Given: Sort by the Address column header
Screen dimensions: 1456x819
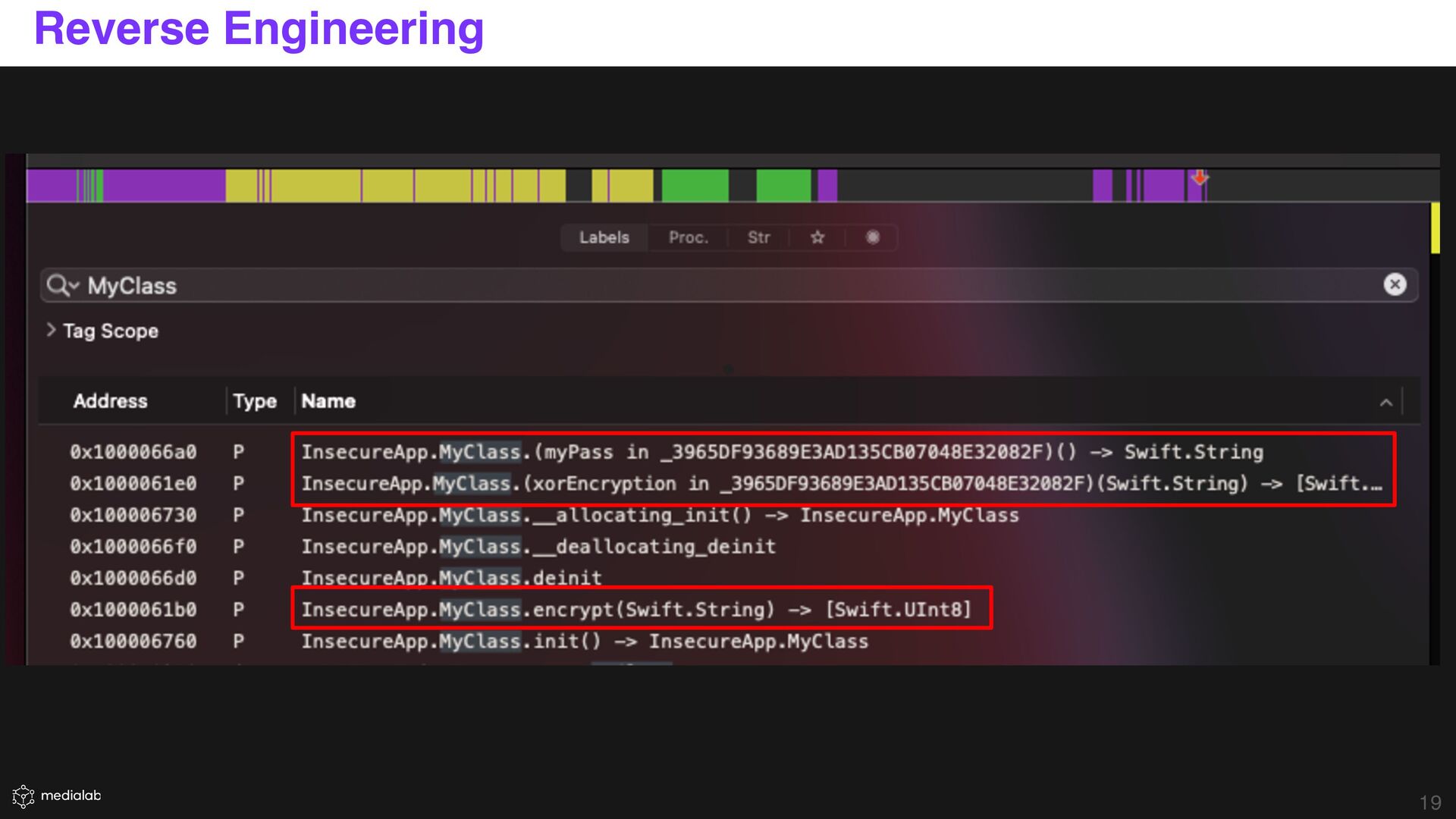Looking at the screenshot, I should pyautogui.click(x=110, y=401).
